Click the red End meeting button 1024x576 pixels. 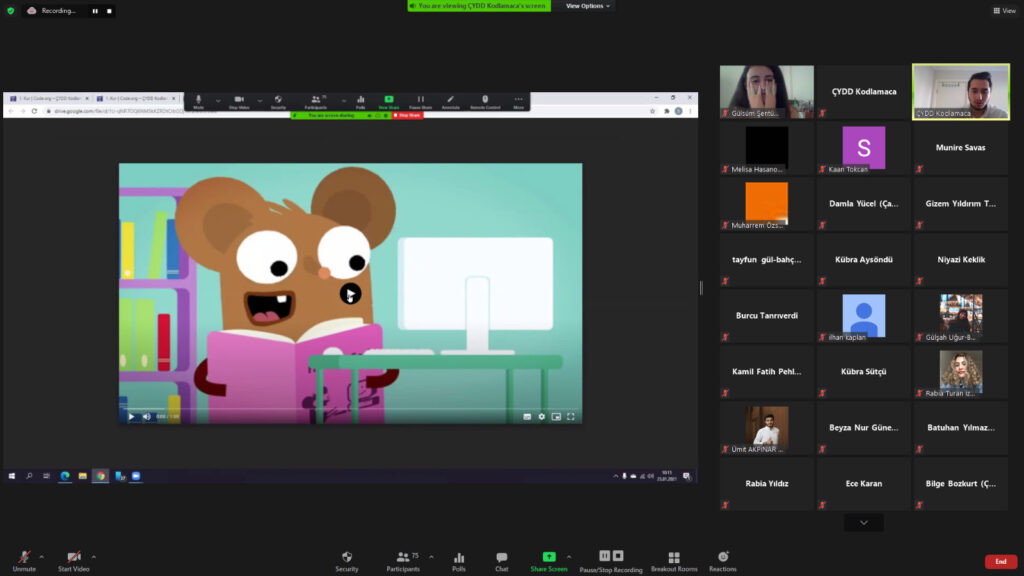(x=1000, y=562)
